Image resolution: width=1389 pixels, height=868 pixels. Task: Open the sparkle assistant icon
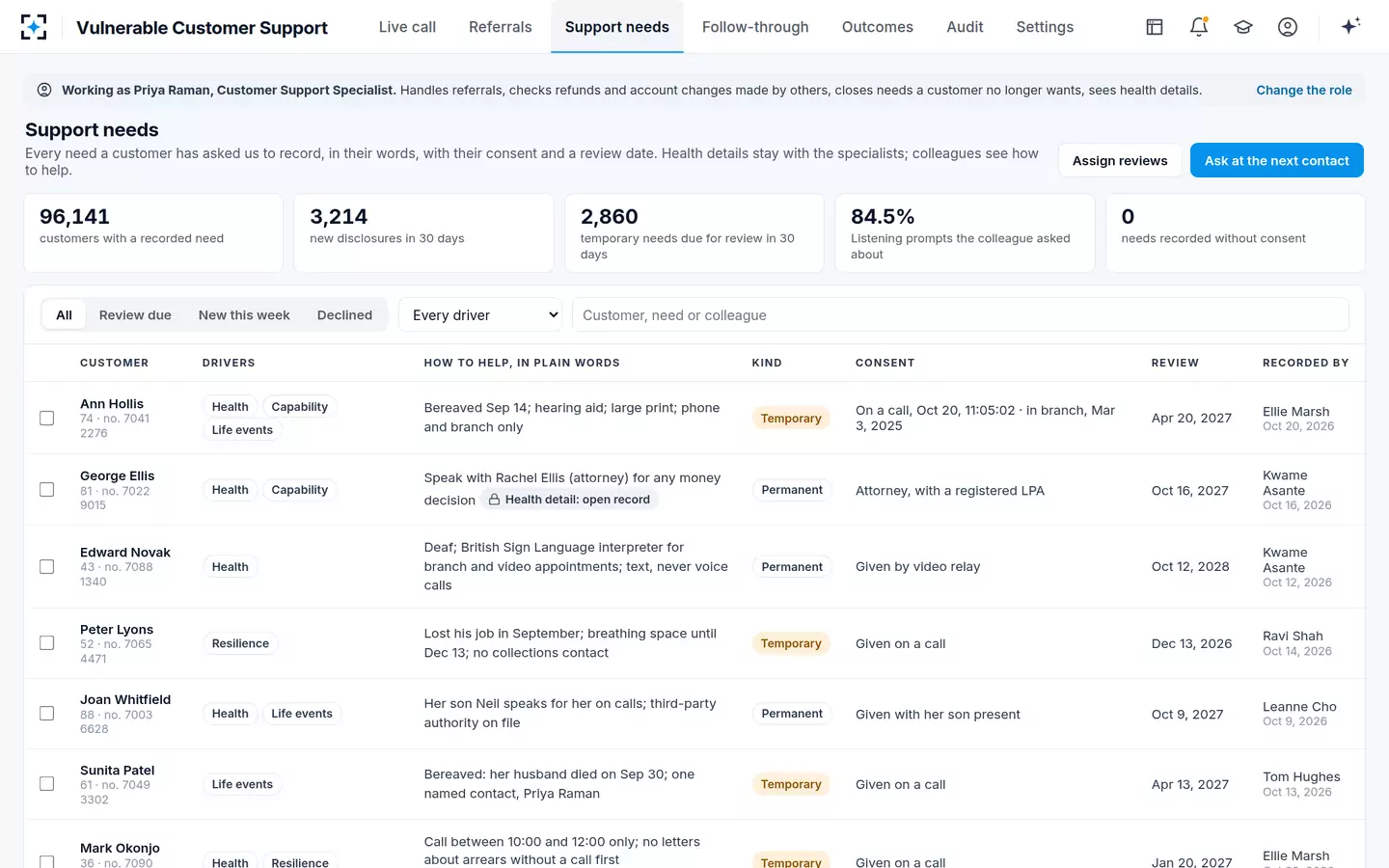[x=1350, y=26]
